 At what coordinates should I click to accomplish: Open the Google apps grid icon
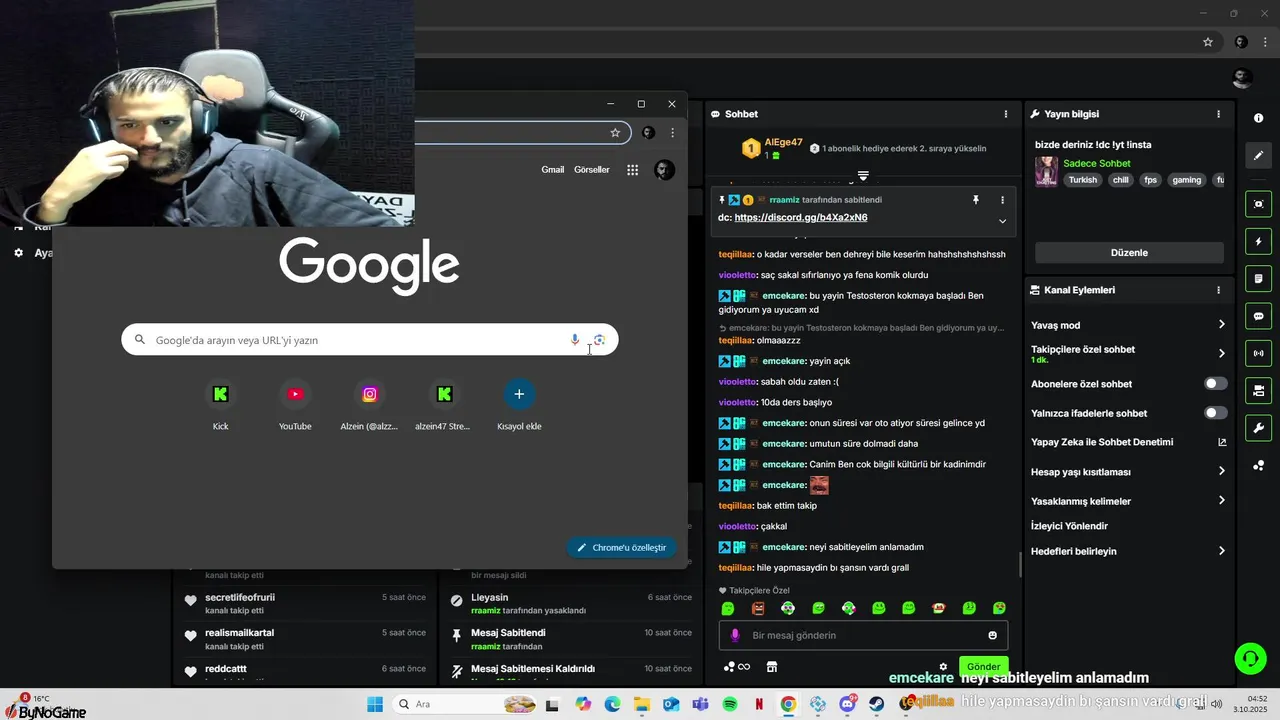[x=632, y=170]
